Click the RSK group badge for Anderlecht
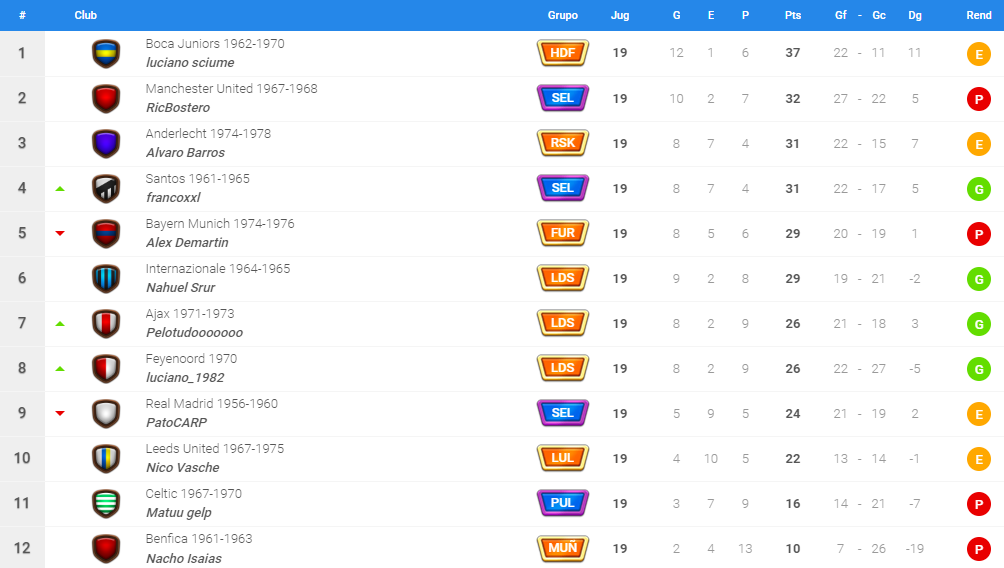This screenshot has width=1004, height=568. coord(563,143)
